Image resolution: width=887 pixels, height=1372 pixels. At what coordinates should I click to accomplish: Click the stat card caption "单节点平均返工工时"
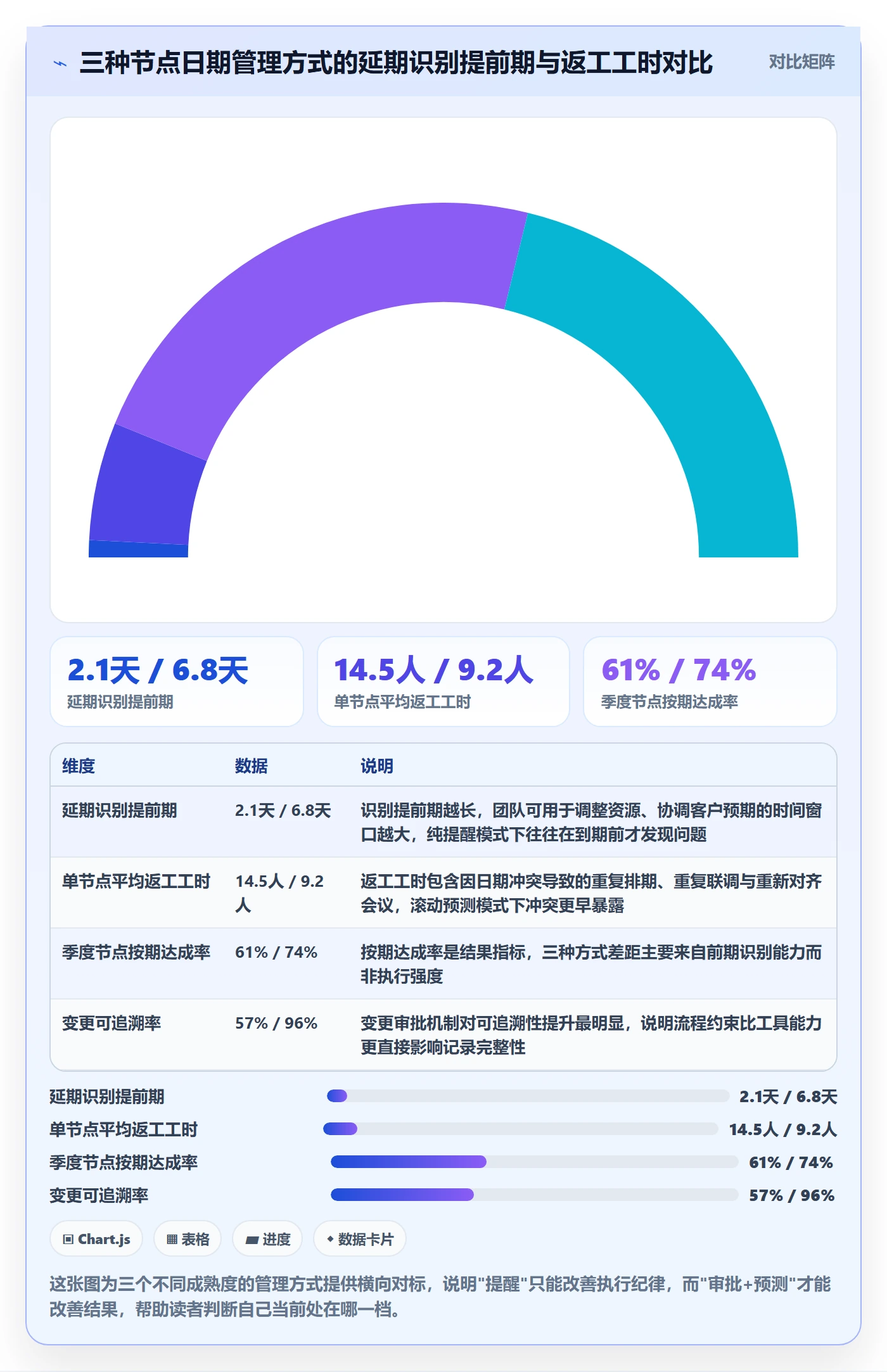(x=402, y=702)
